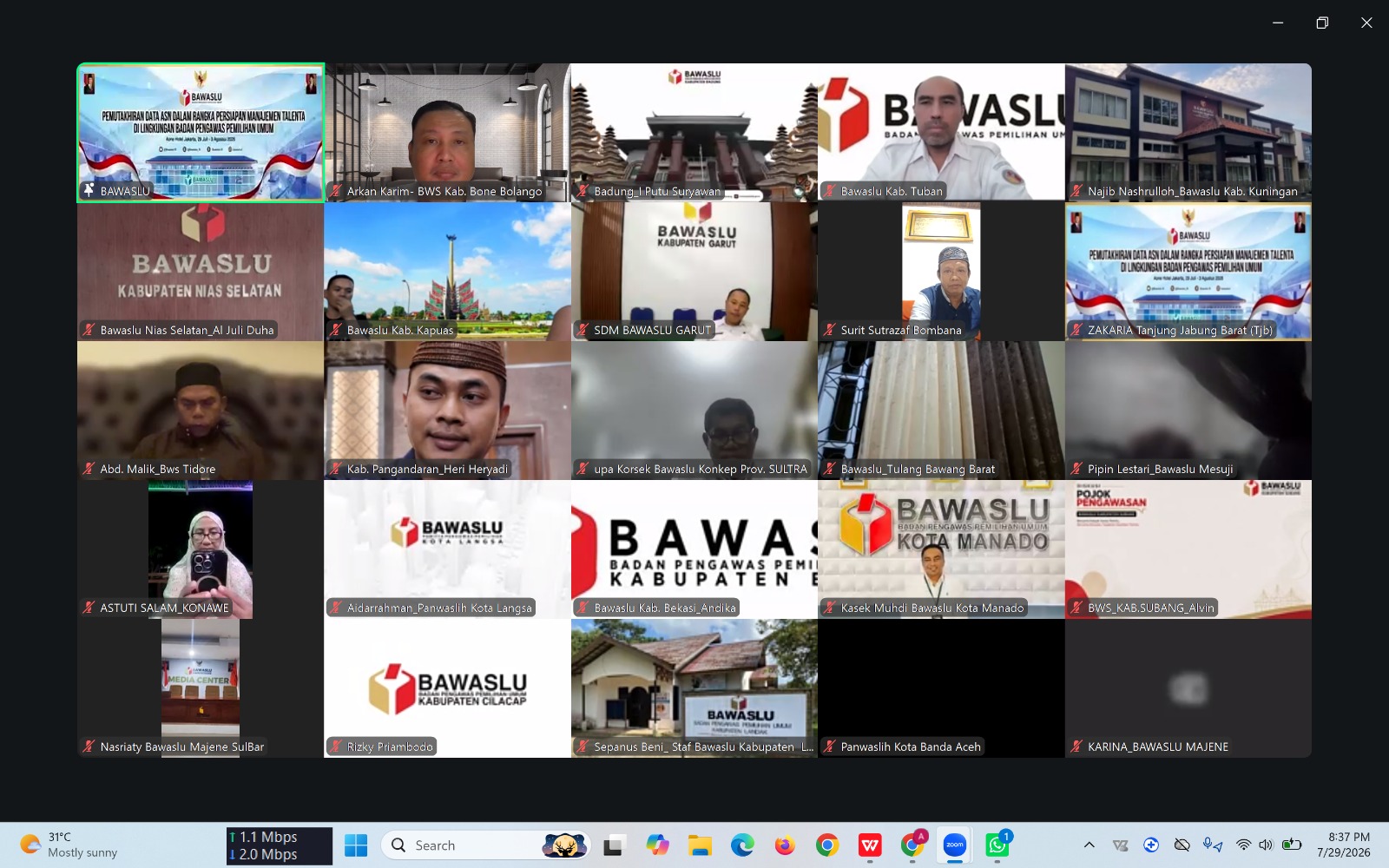Screen dimensions: 1389x868
Task: Select Surit Sutrazaf Bombana's video tile
Action: [x=941, y=272]
